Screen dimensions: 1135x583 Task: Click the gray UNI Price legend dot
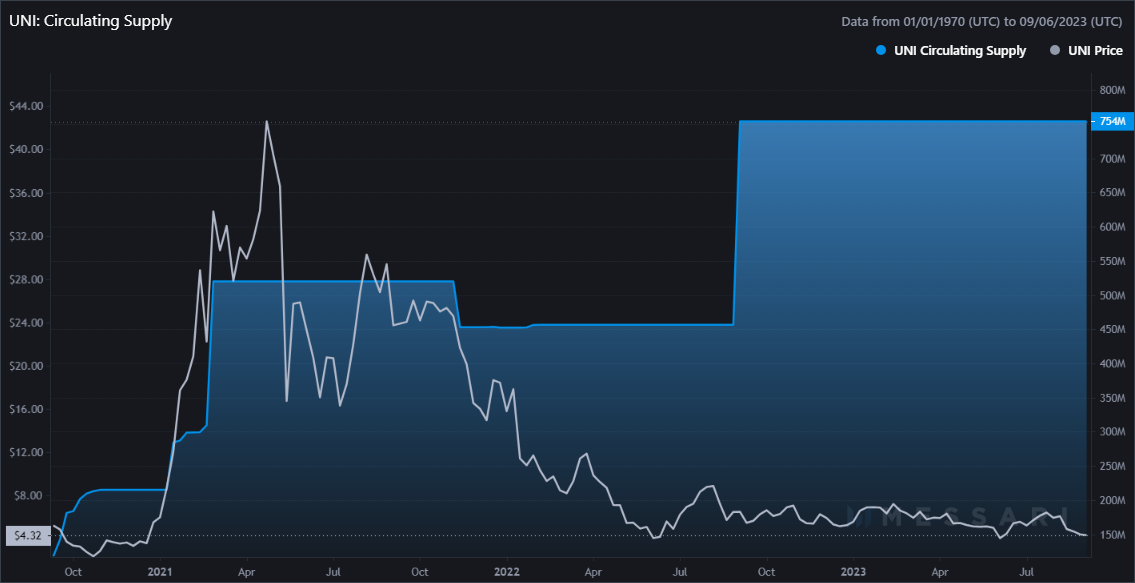click(1054, 51)
